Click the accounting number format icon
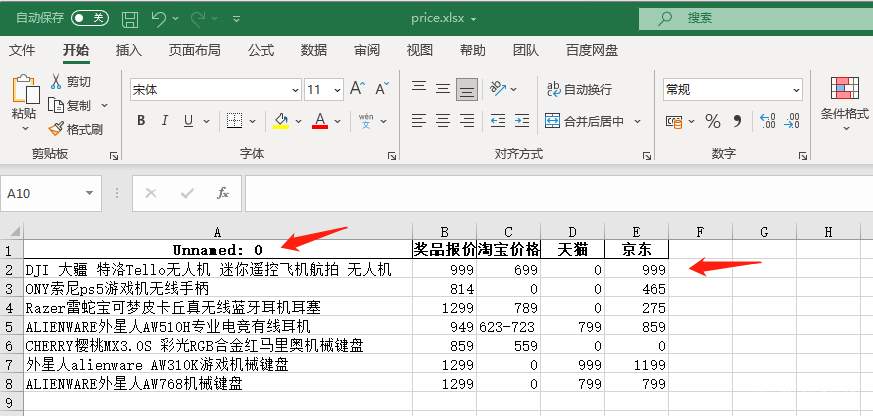Screen dimensions: 873x416 tap(674, 121)
